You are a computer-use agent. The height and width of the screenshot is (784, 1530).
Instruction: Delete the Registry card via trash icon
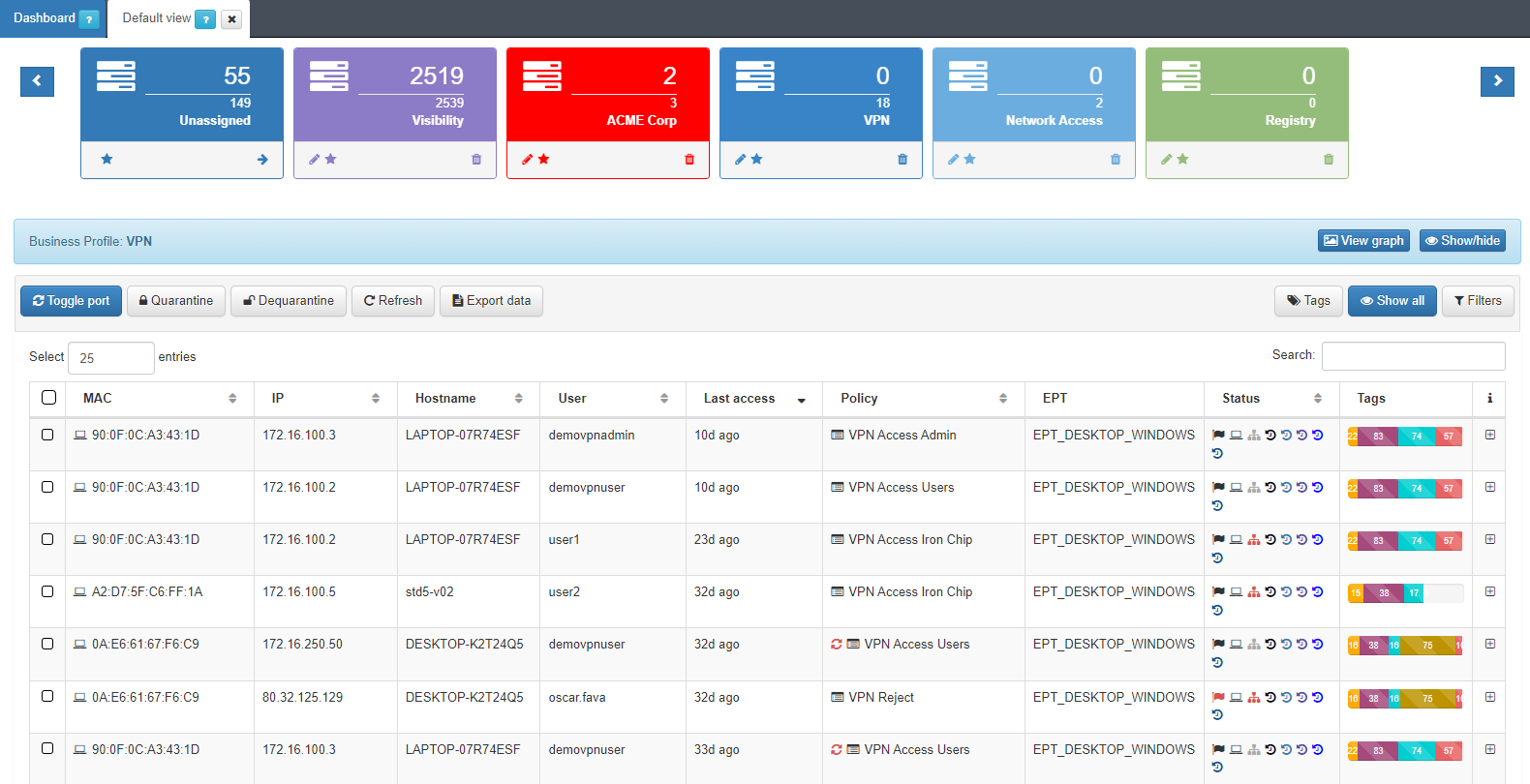coord(1329,159)
